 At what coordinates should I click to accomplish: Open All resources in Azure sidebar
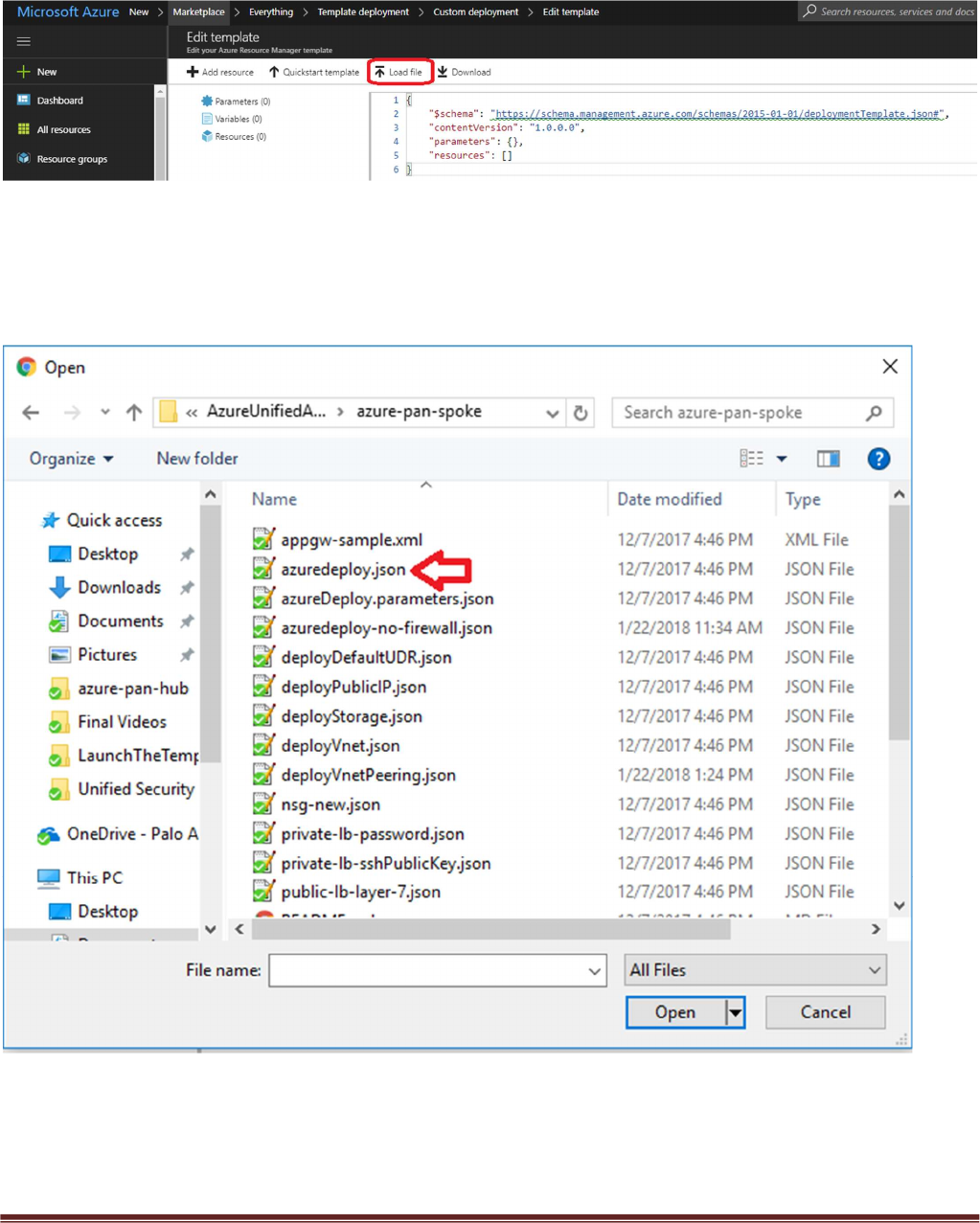click(54, 129)
